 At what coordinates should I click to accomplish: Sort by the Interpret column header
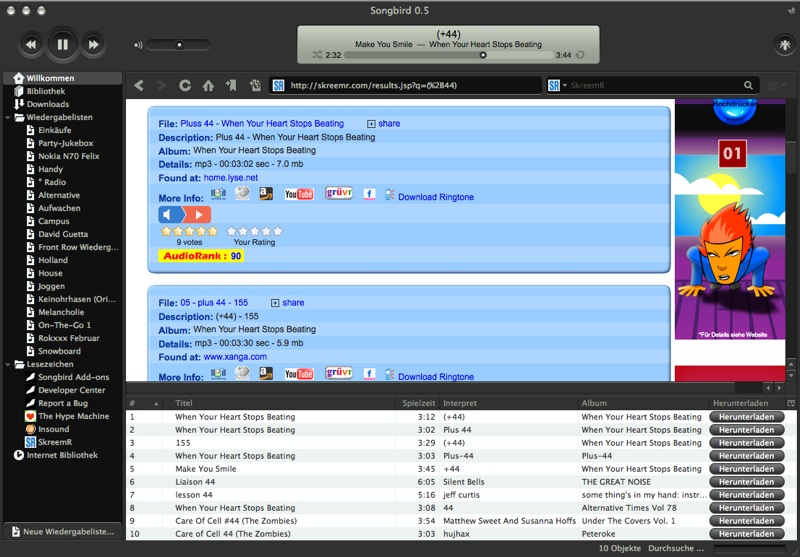pyautogui.click(x=509, y=403)
